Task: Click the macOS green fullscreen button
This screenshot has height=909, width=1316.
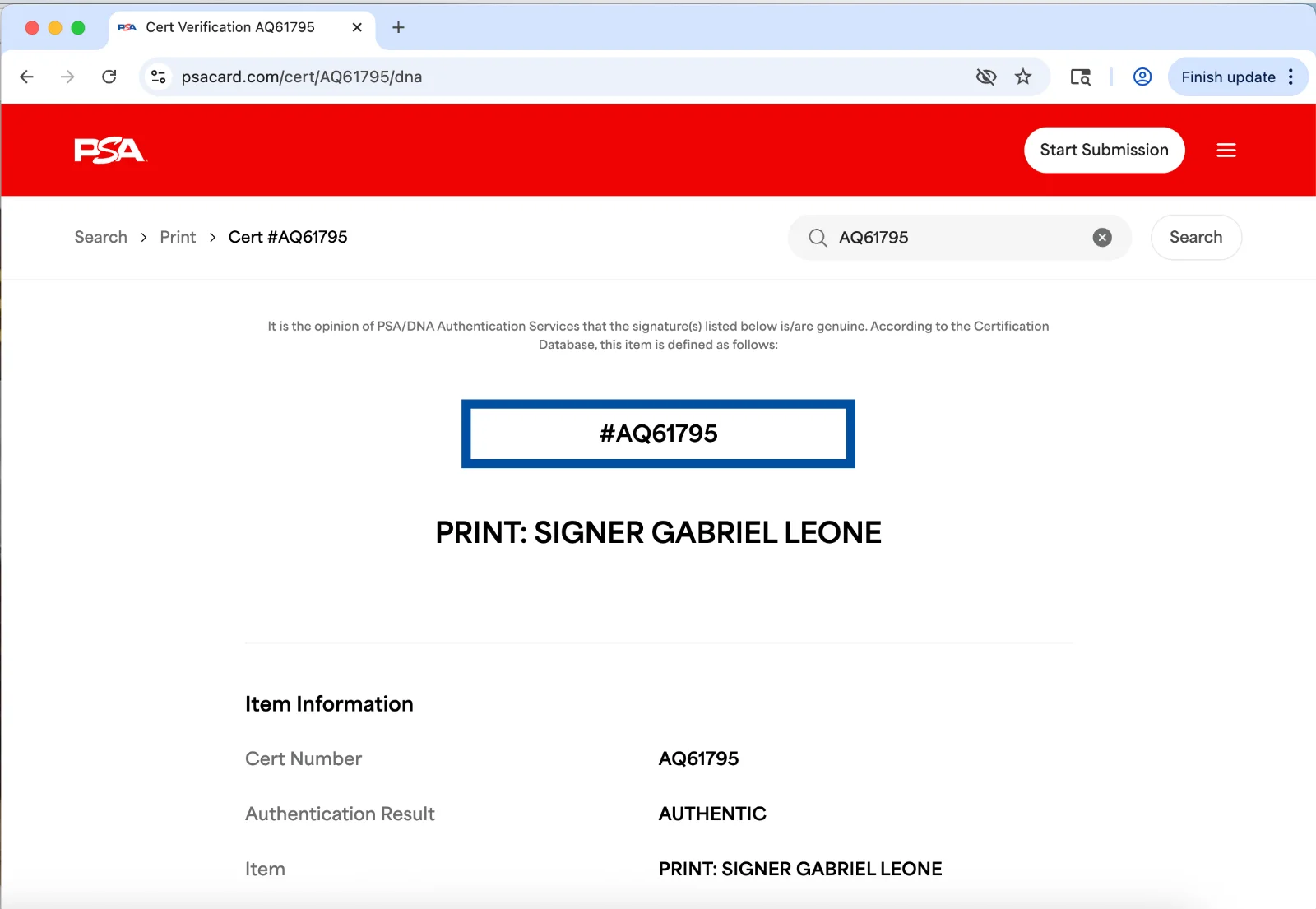Action: 78,27
